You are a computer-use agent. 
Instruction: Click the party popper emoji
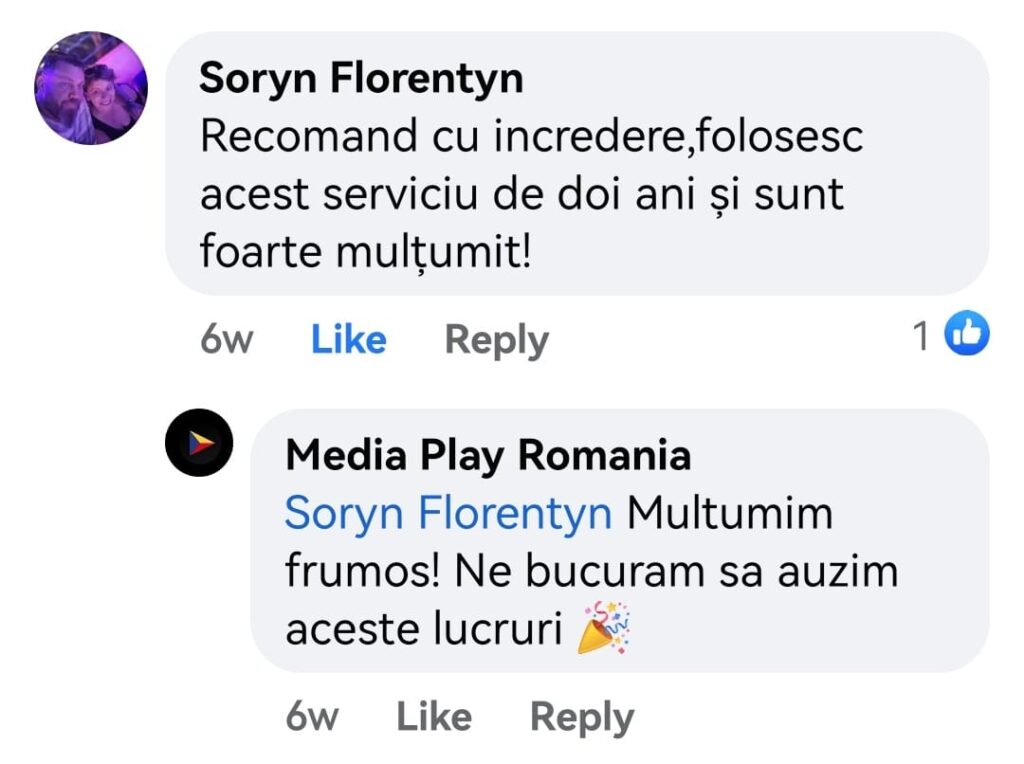(604, 628)
